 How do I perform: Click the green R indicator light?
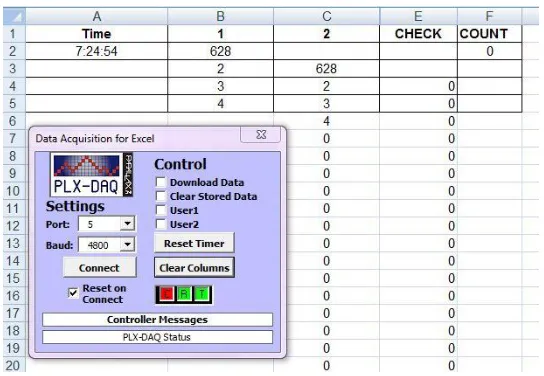click(184, 294)
